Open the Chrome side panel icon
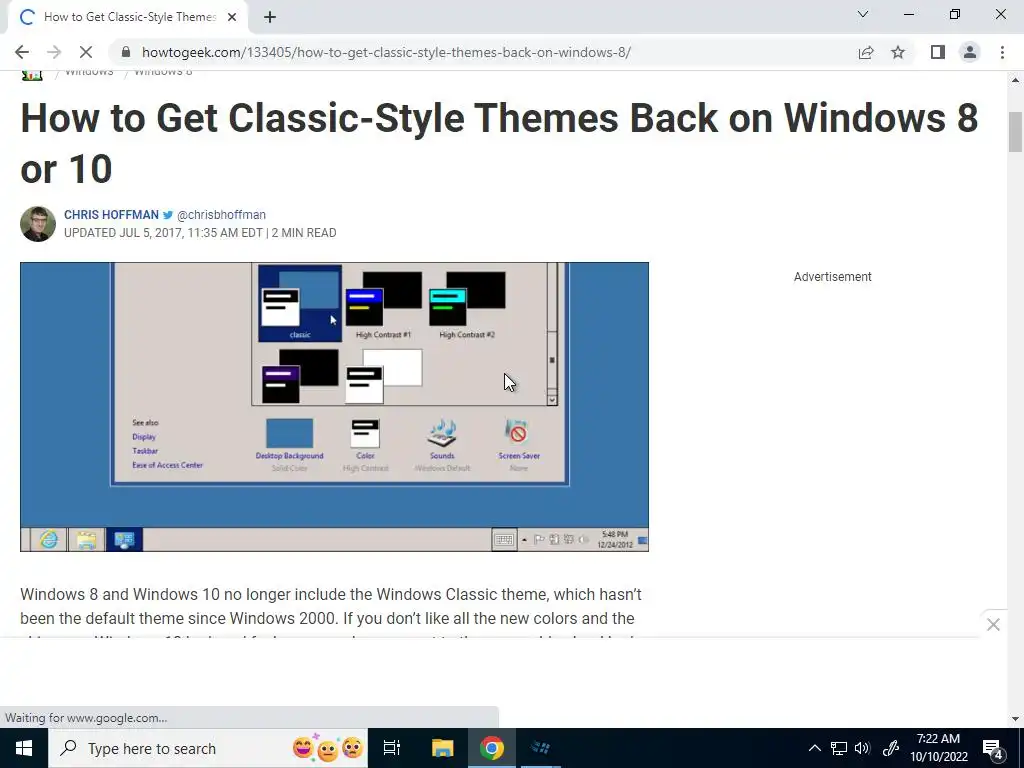Image resolution: width=1024 pixels, height=768 pixels. coord(938,52)
